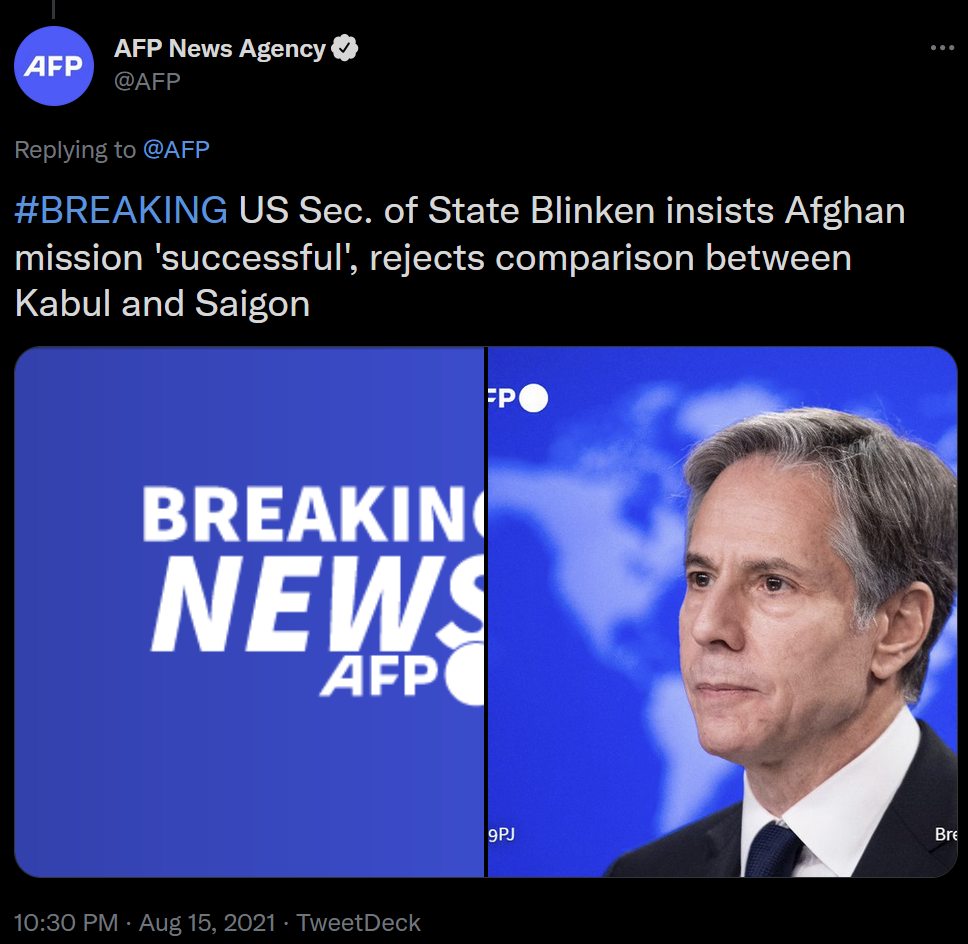Viewport: 968px width, 944px height.
Task: Click the TweetDeck source label
Action: point(359,922)
